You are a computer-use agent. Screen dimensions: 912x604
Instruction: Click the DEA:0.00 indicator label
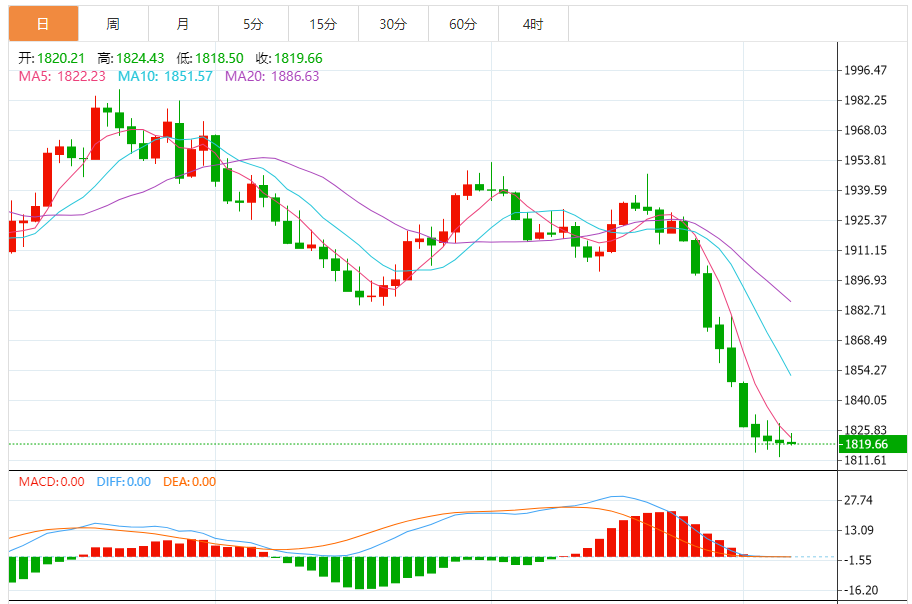(190, 482)
